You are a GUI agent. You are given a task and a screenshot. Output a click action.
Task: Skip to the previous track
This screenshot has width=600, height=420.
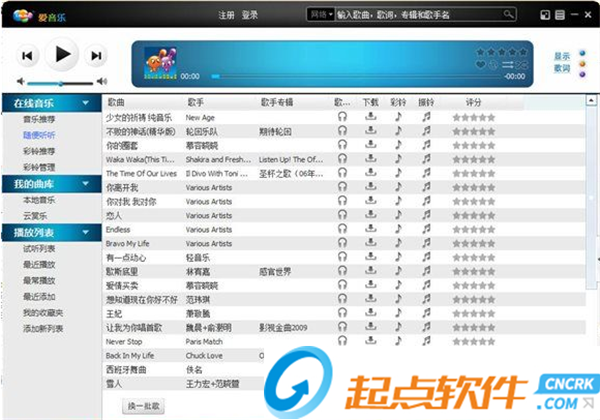pyautogui.click(x=28, y=56)
